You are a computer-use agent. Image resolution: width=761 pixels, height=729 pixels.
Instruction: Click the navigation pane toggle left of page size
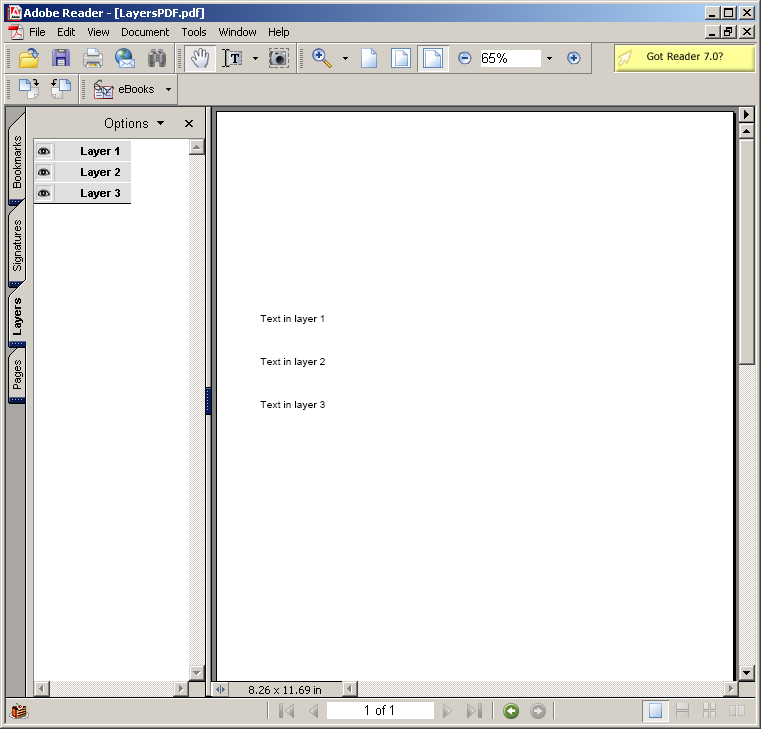tap(220, 689)
